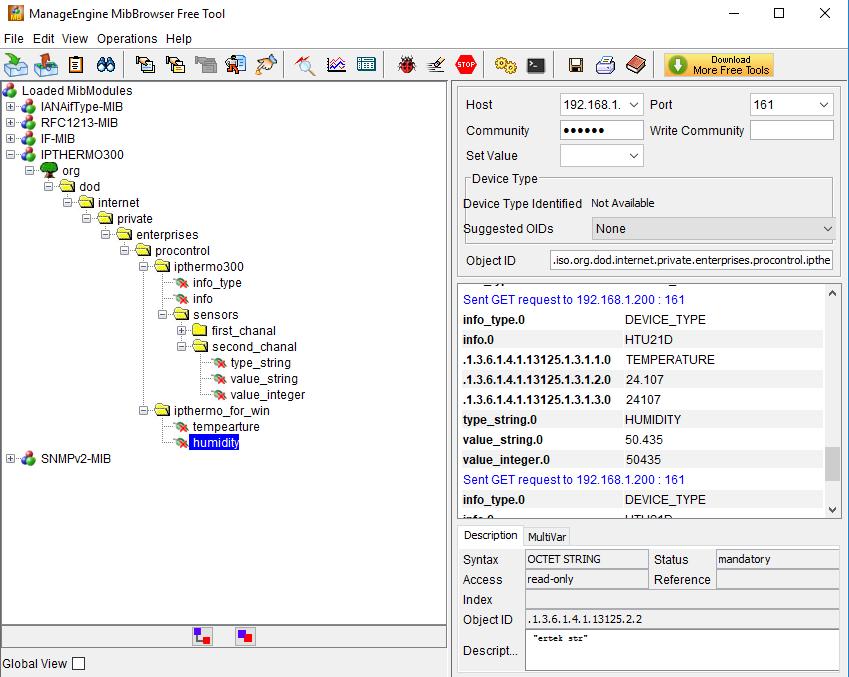Click the results pane scroll down arrow
Image resolution: width=849 pixels, height=677 pixels.
(x=832, y=510)
